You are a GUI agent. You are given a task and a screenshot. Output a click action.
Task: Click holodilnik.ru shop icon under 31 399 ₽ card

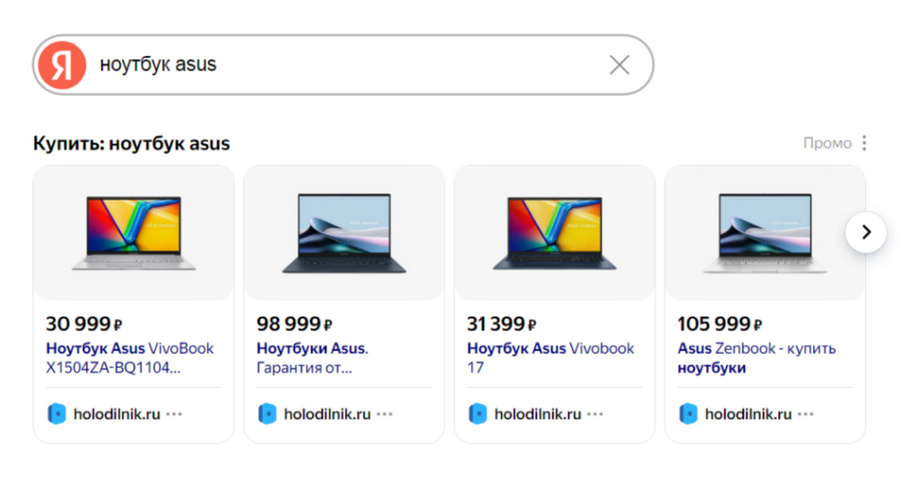click(478, 414)
